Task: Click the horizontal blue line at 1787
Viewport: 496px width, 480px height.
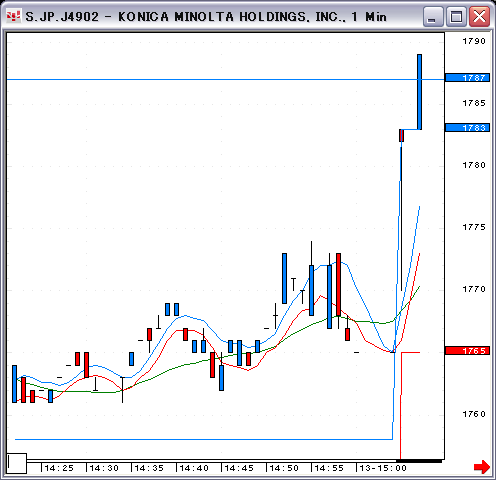Action: coord(225,80)
